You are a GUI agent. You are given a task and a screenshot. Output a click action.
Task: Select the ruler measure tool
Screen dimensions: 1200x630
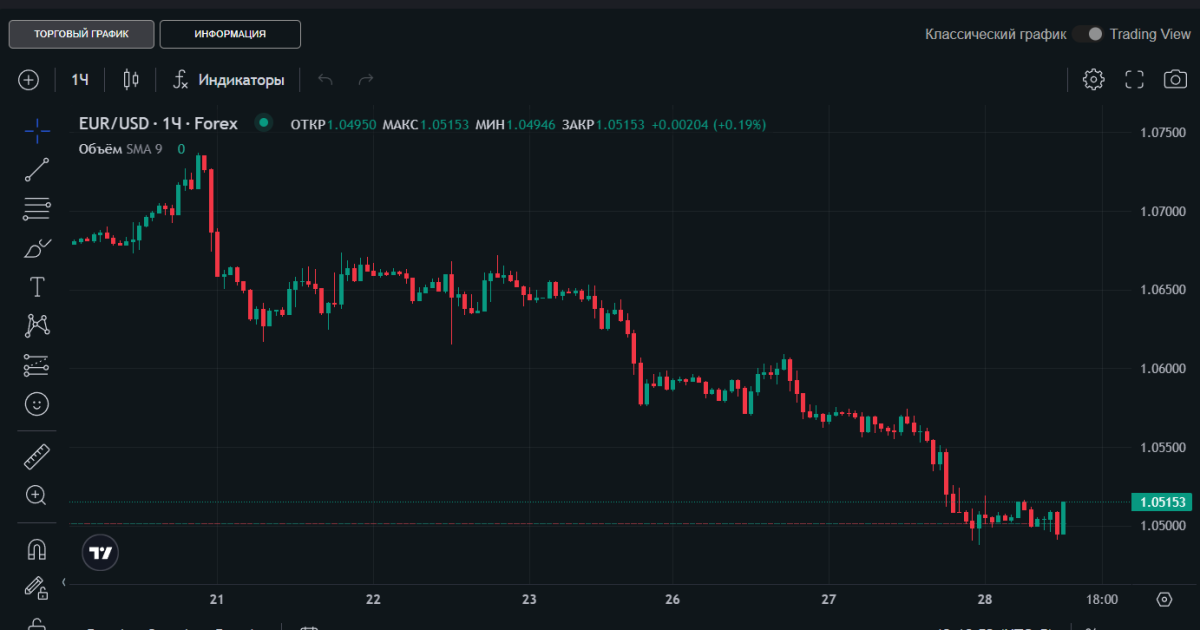37,457
